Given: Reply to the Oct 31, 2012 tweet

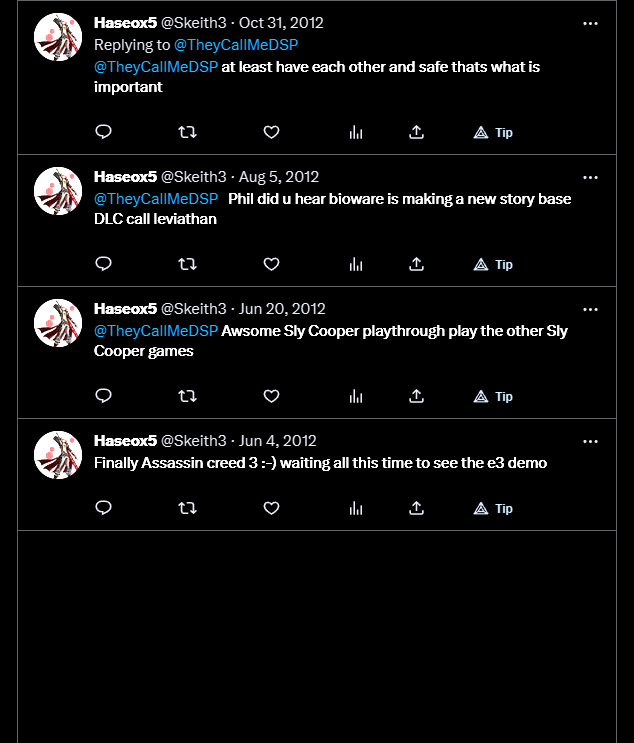Looking at the screenshot, I should 103,132.
